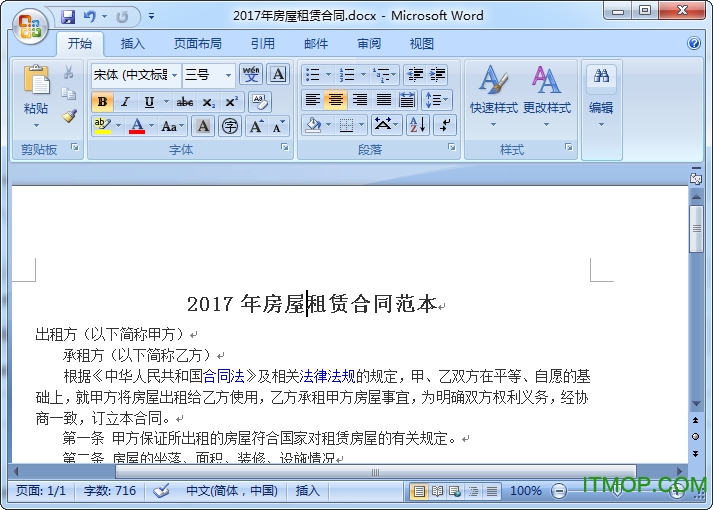This screenshot has width=713, height=510.
Task: Apply distributed alignment
Action: tap(407, 100)
